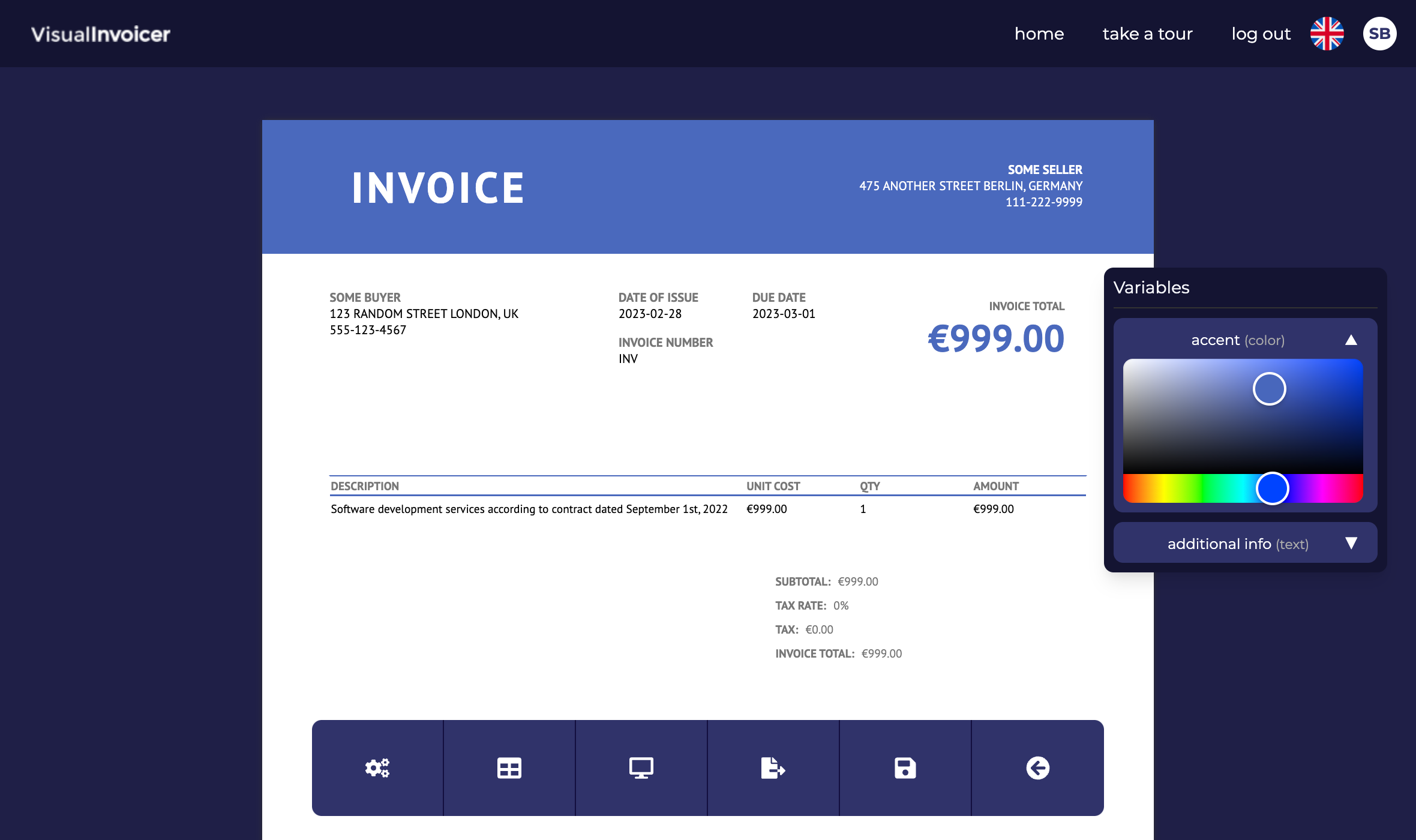Click the VisualInvoicer logo
The width and height of the screenshot is (1416, 840).
[101, 34]
